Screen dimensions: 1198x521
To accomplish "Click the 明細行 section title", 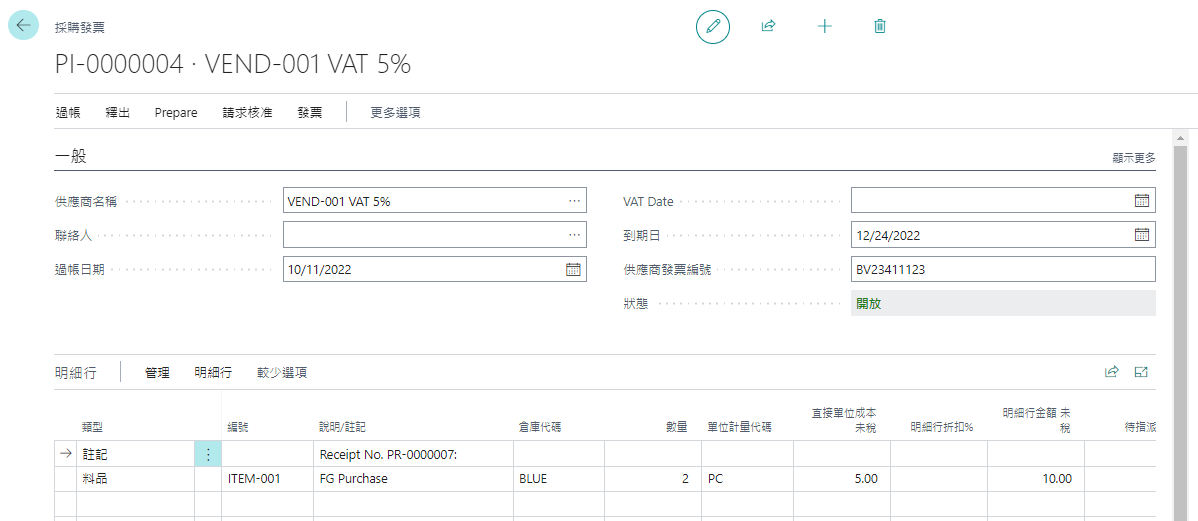I will pyautogui.click(x=76, y=373).
